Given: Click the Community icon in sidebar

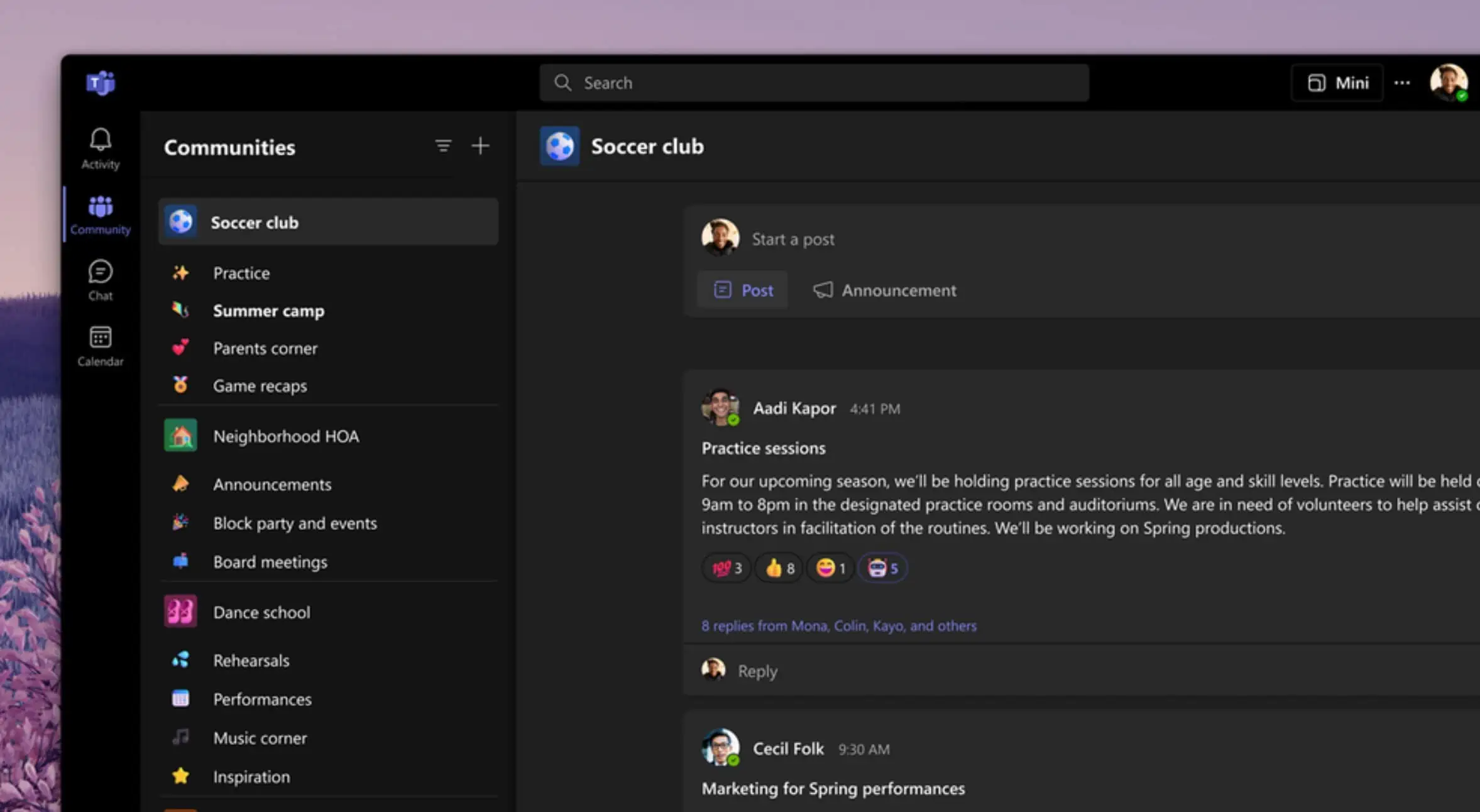Looking at the screenshot, I should [100, 213].
